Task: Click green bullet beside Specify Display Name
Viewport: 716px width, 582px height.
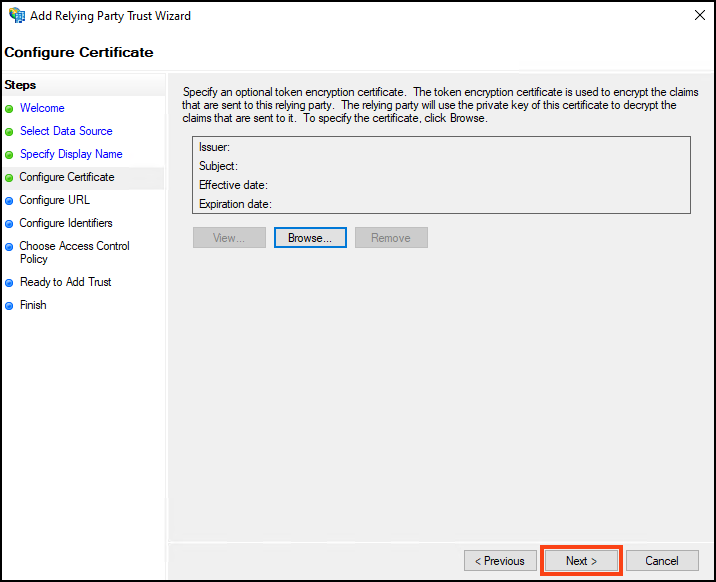Action: click(9, 155)
